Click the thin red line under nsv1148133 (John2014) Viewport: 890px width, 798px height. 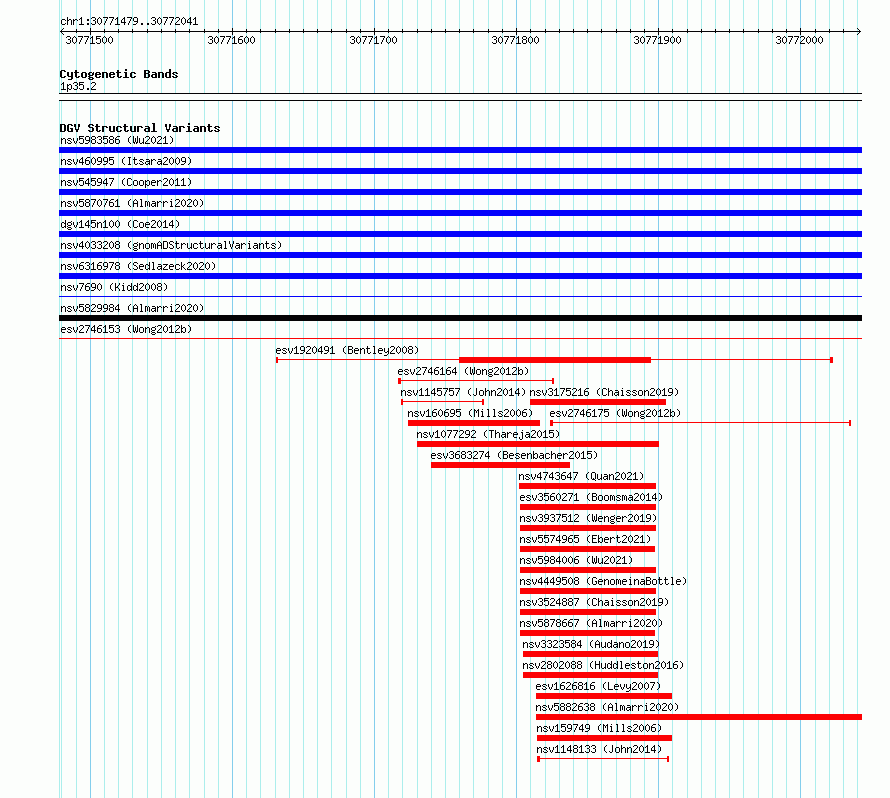point(603,759)
